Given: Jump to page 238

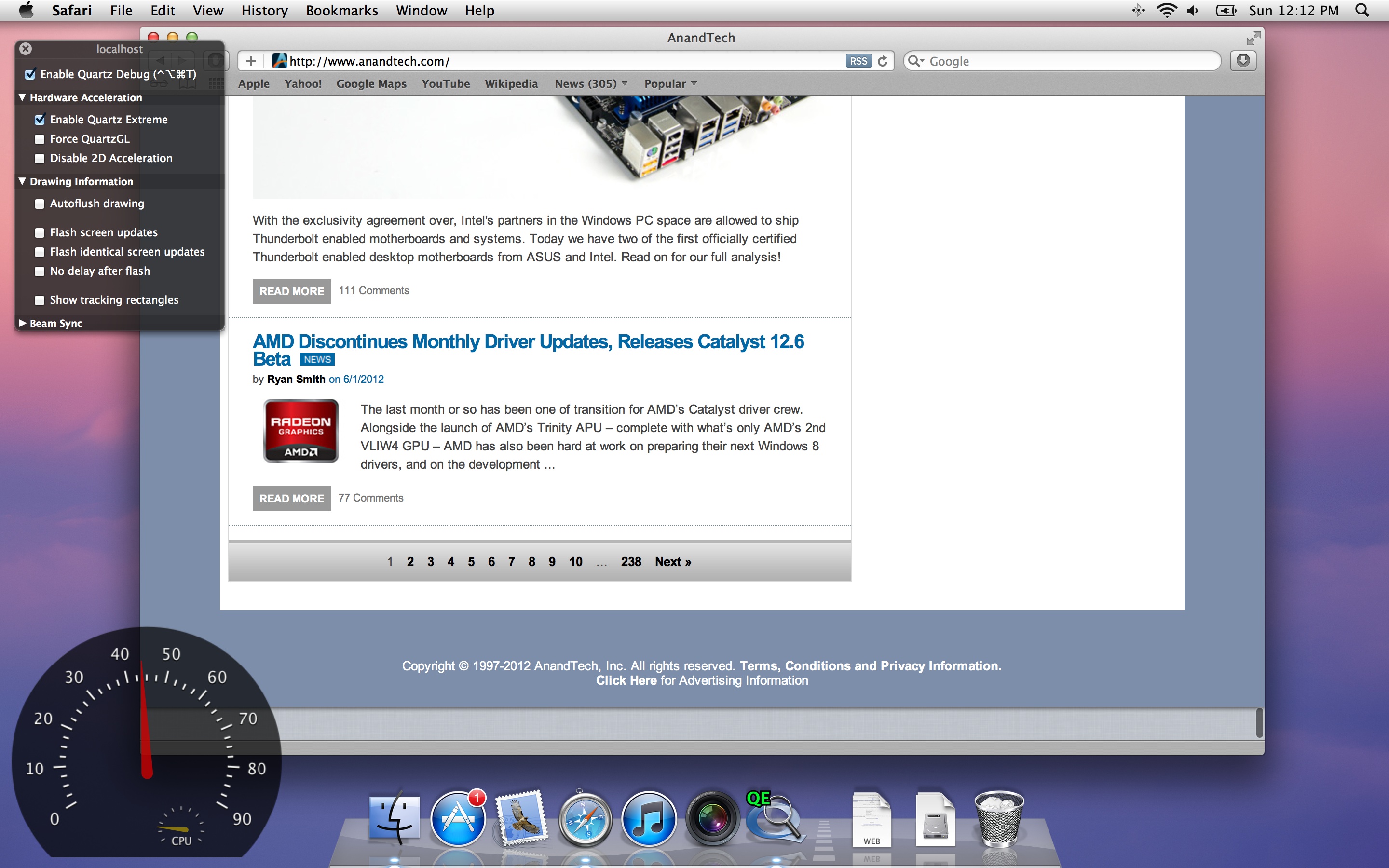Looking at the screenshot, I should (x=631, y=561).
